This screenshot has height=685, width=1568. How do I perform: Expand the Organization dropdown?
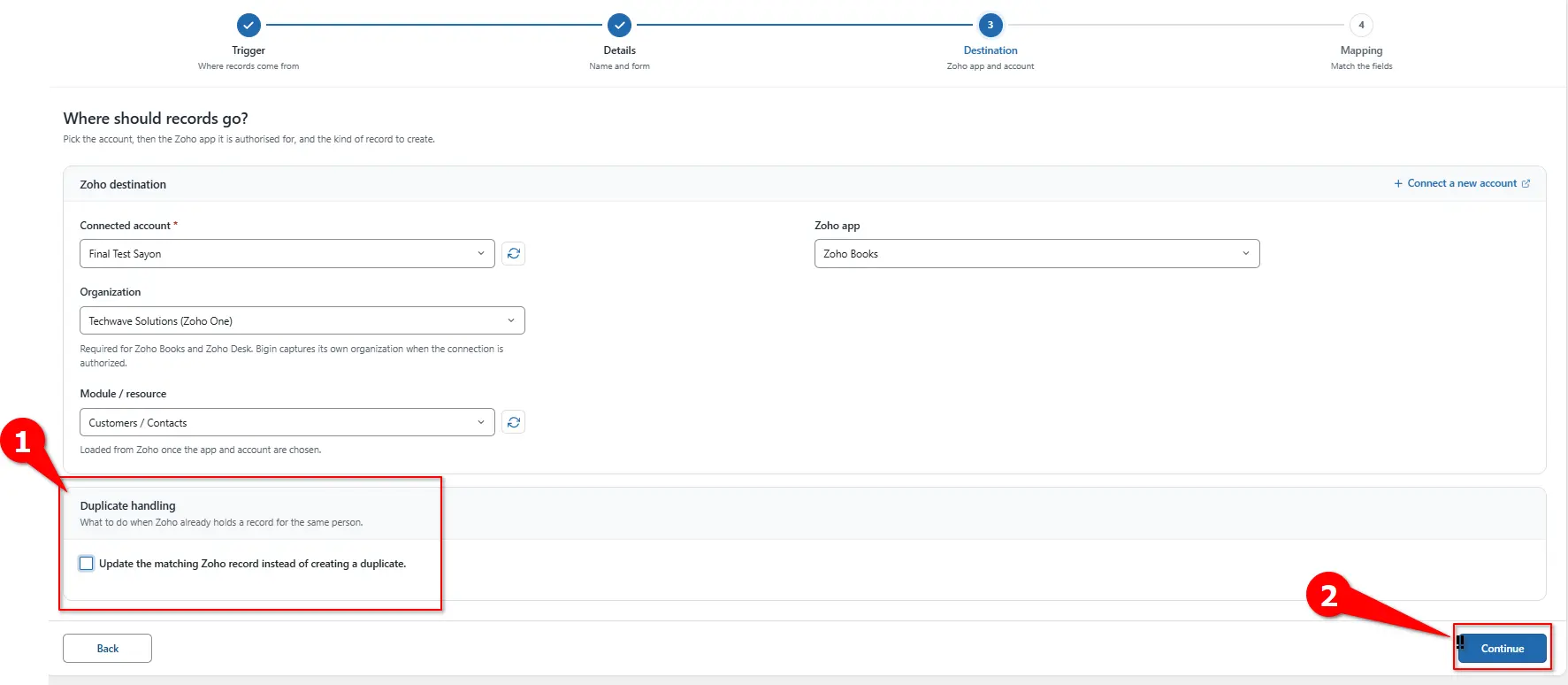click(x=302, y=320)
